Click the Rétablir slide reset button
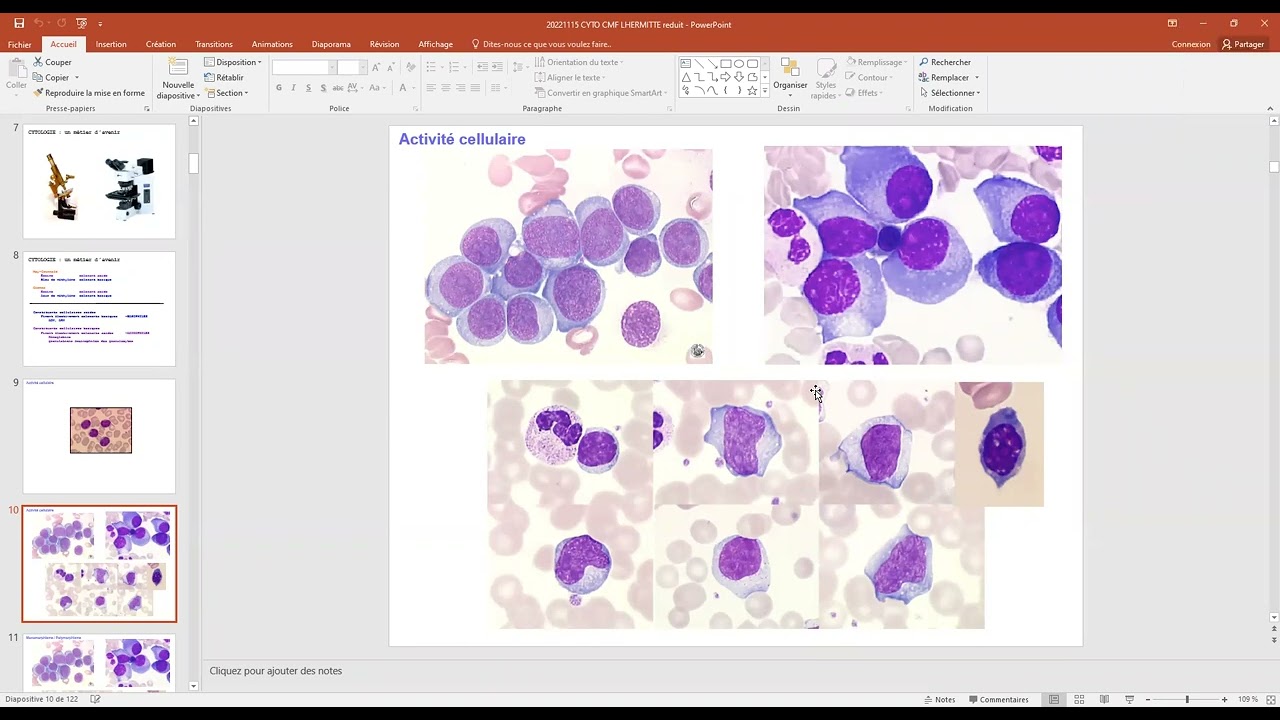The image size is (1280, 720). (224, 77)
